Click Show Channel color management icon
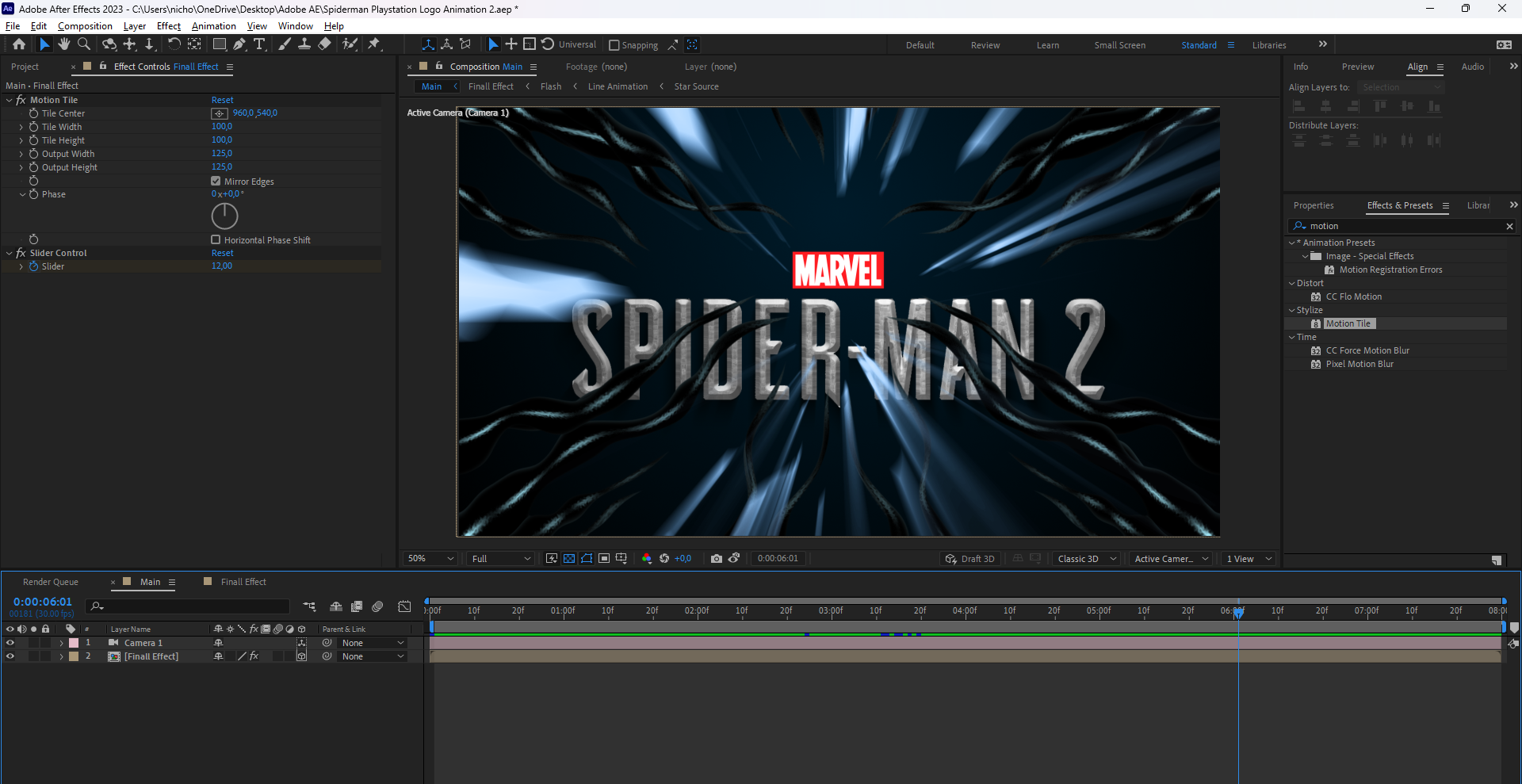1522x784 pixels. [647, 559]
